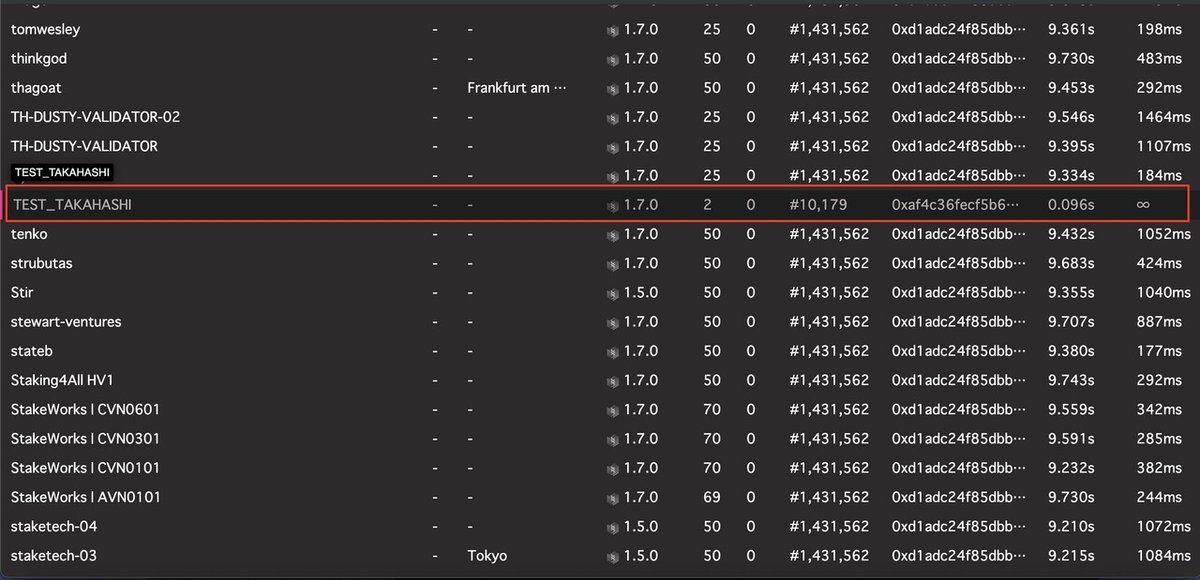This screenshot has height=580, width=1200.
Task: Click the cube icon in the stateb row
Action: (x=613, y=351)
